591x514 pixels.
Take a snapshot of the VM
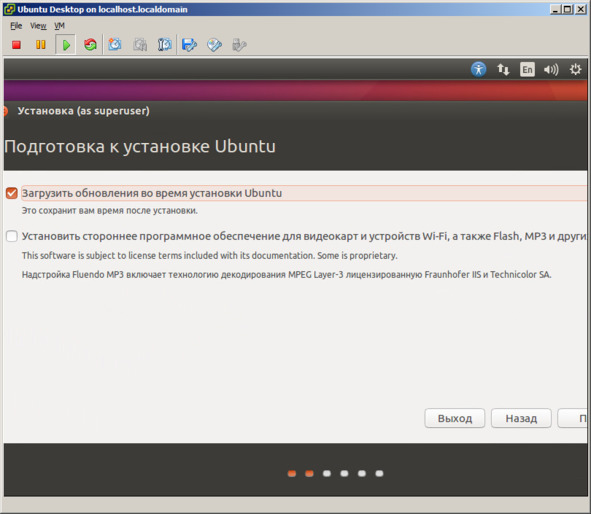click(115, 45)
